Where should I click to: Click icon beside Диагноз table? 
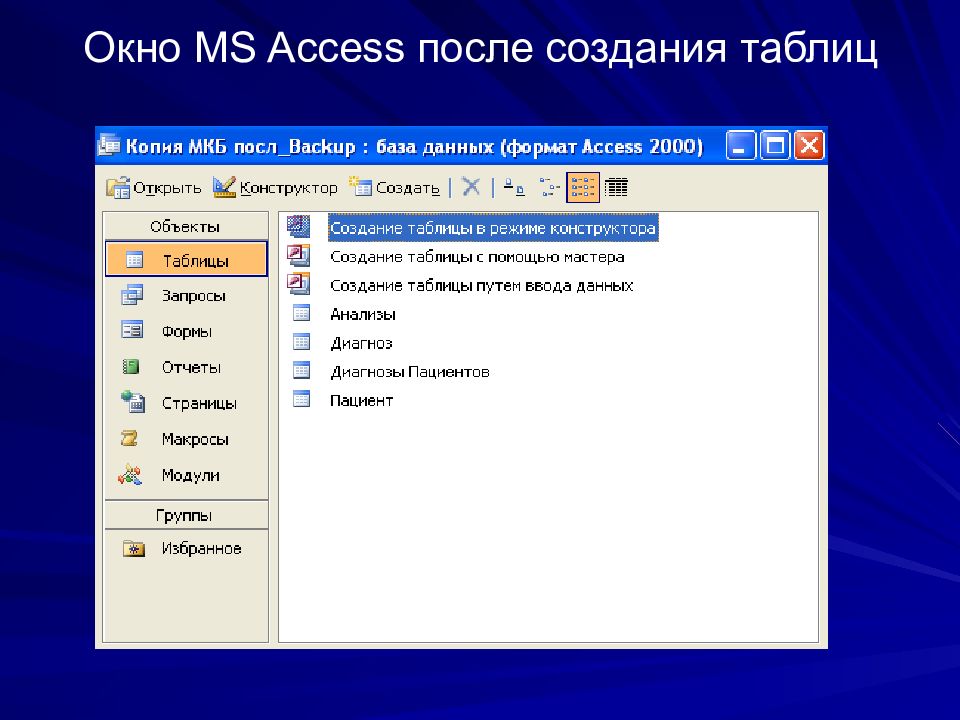coord(301,342)
